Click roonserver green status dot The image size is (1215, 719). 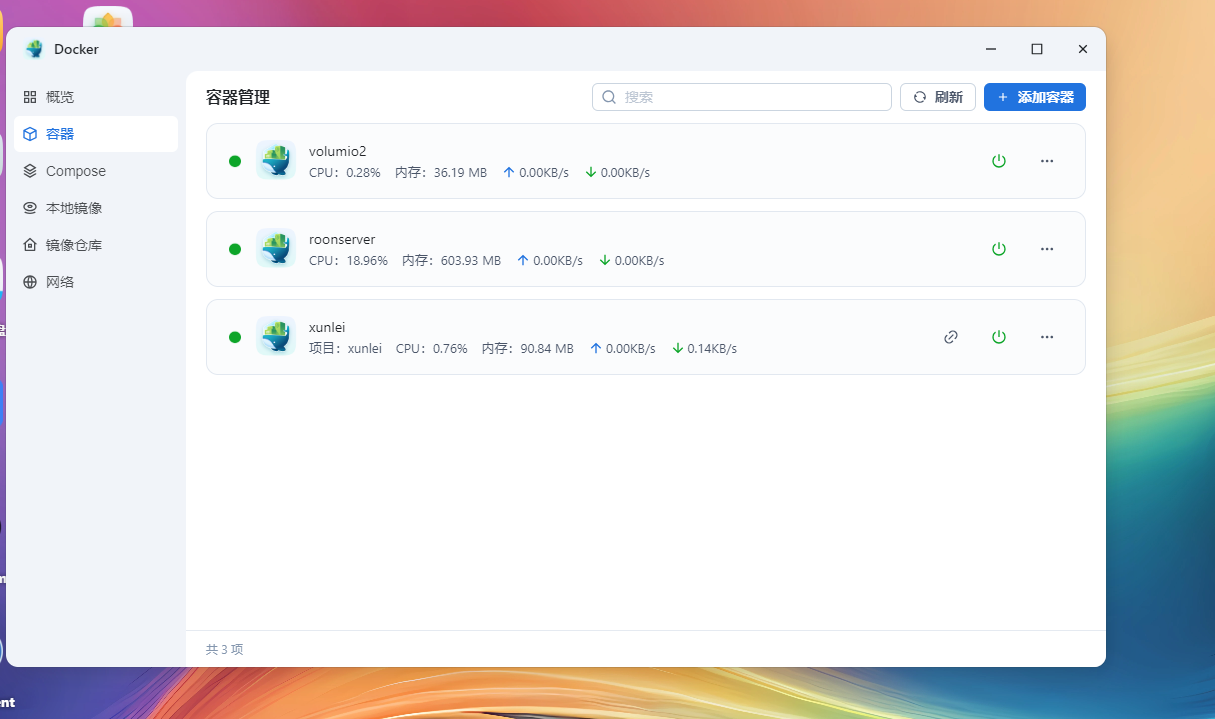(235, 249)
